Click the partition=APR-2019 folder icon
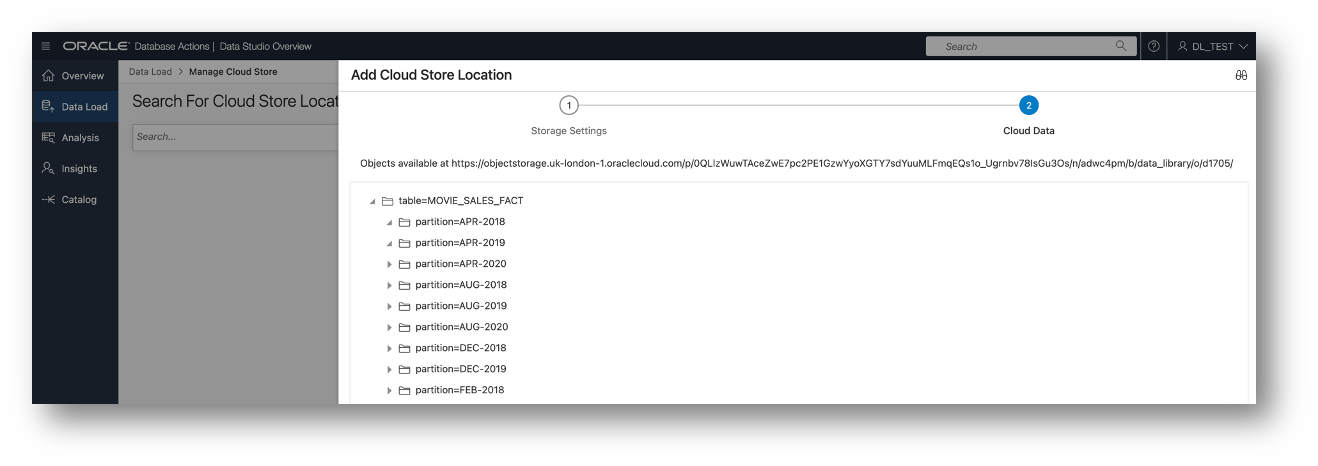Viewport: 1318px width, 466px height. coord(405,243)
